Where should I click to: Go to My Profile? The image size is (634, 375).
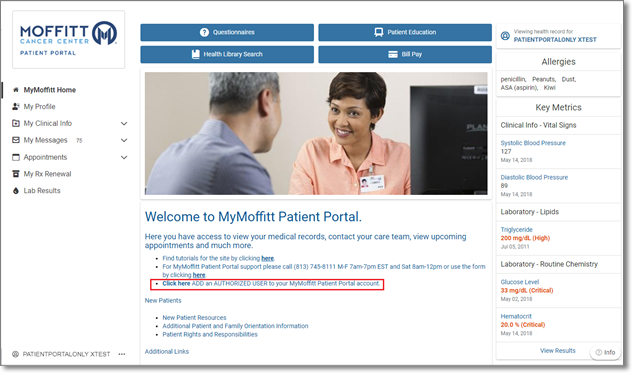[39, 106]
